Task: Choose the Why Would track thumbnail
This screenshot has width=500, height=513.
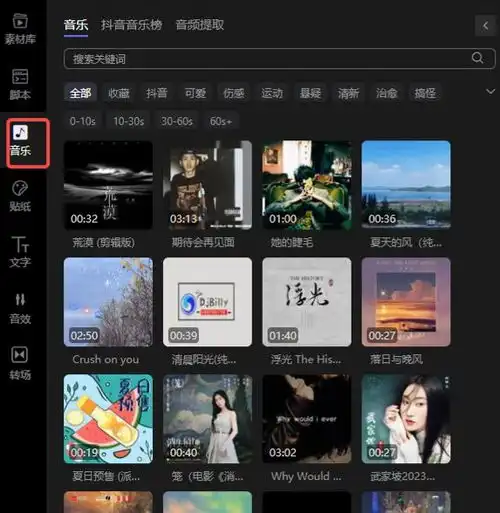Action: [x=307, y=419]
